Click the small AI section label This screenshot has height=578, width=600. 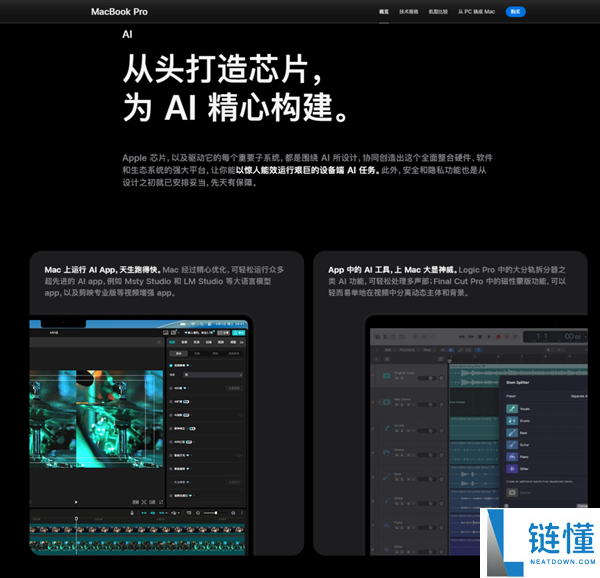[127, 34]
